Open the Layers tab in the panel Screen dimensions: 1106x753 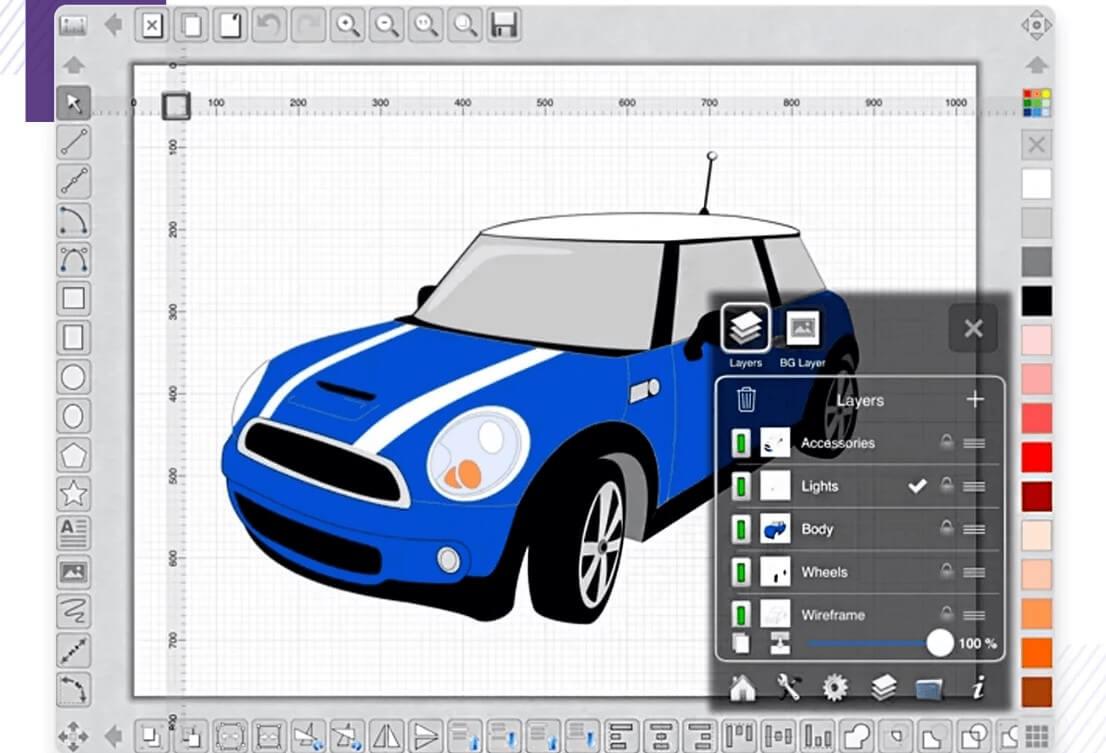746,338
